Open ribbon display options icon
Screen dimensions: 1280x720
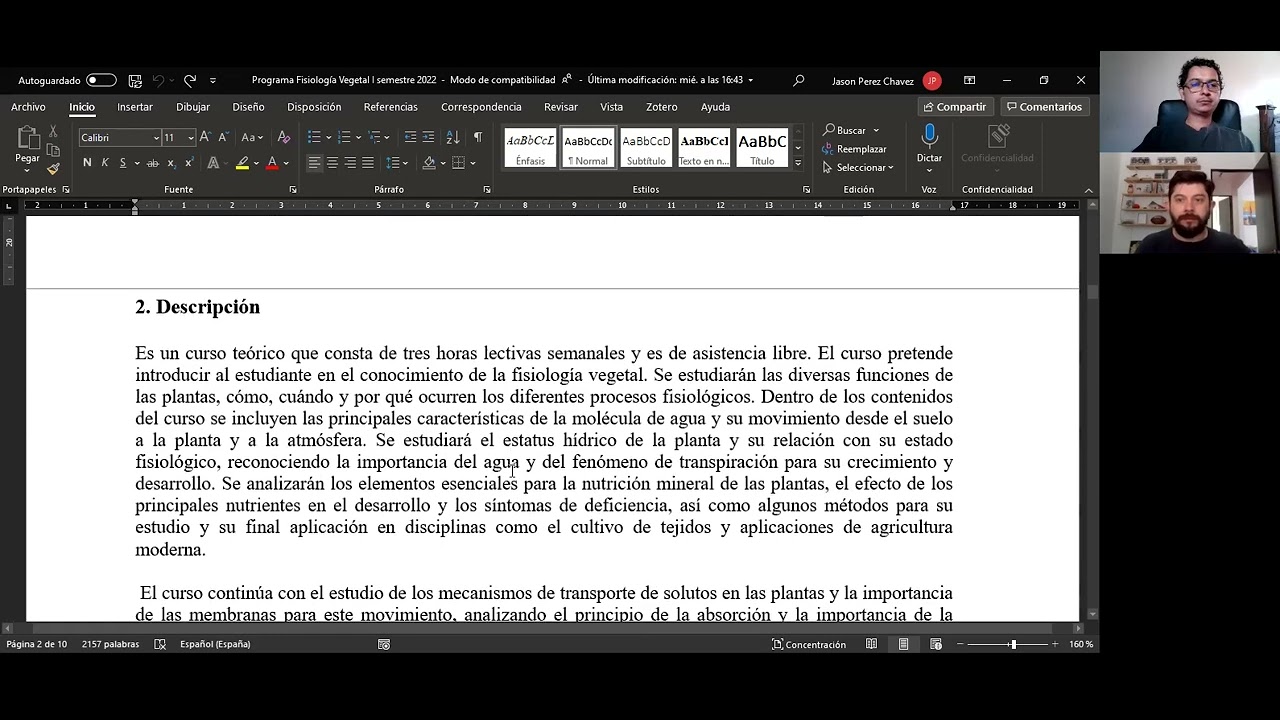[x=969, y=80]
